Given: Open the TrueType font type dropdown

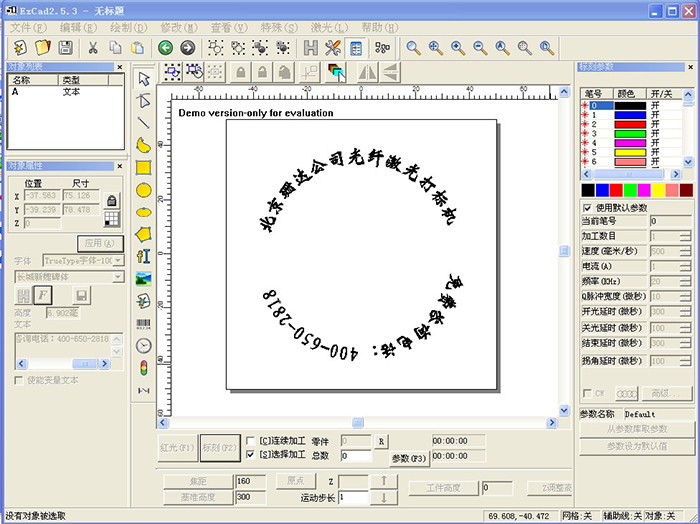Looking at the screenshot, I should pos(118,260).
